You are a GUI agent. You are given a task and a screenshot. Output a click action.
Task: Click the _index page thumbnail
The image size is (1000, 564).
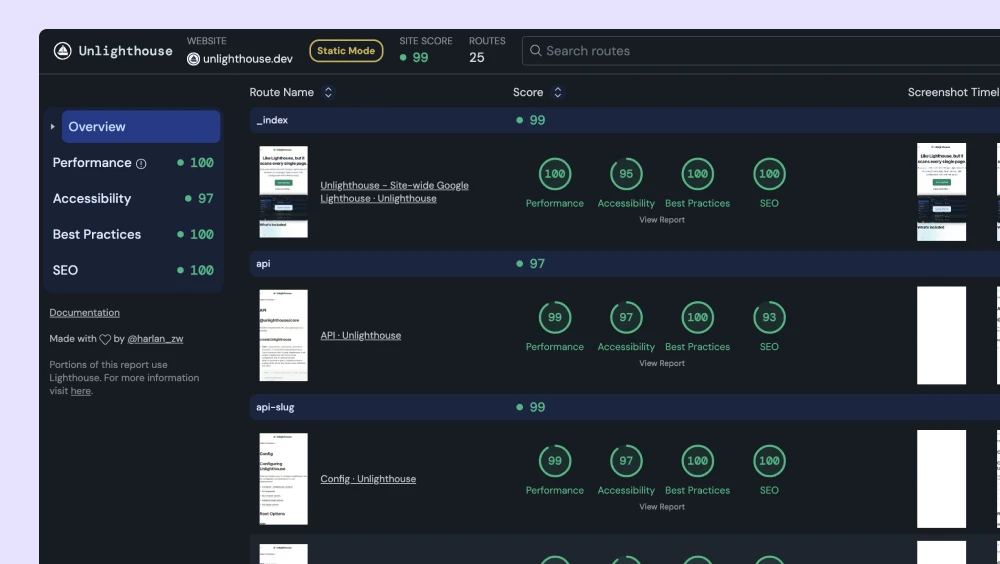283,192
